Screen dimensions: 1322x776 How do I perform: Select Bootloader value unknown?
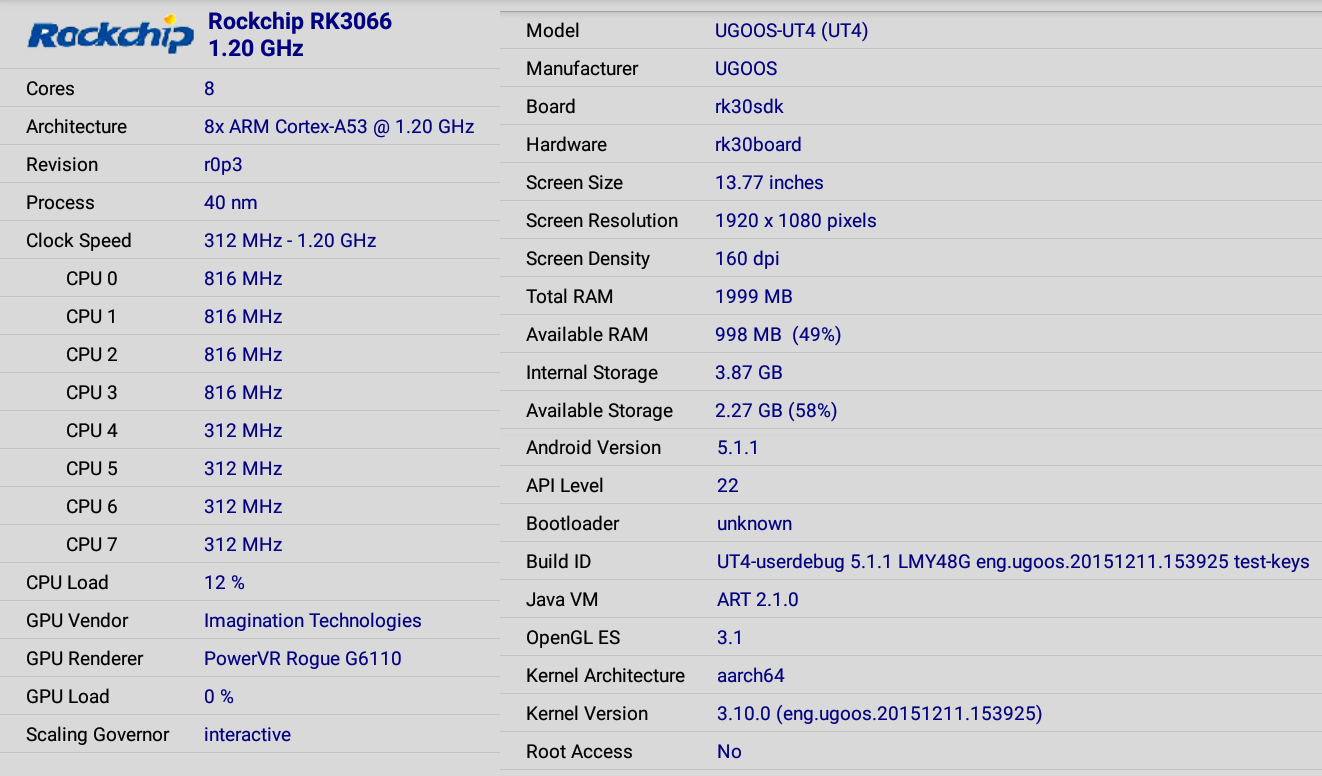coord(754,523)
